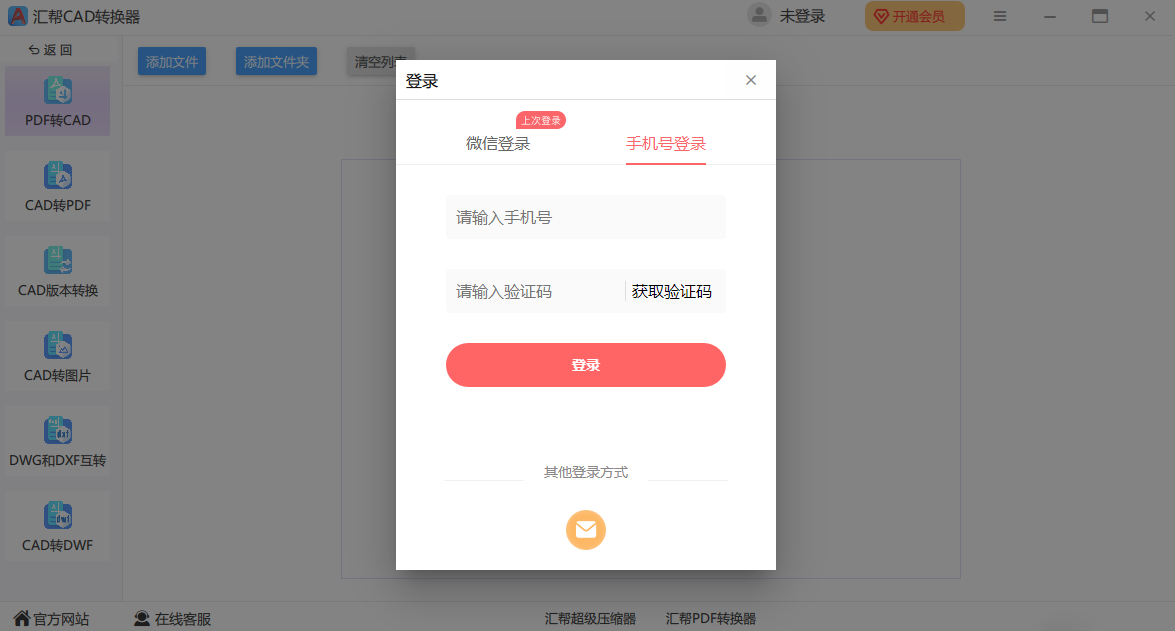Close the 登录 dialog
Screen dimensions: 1175x631
pos(751,80)
